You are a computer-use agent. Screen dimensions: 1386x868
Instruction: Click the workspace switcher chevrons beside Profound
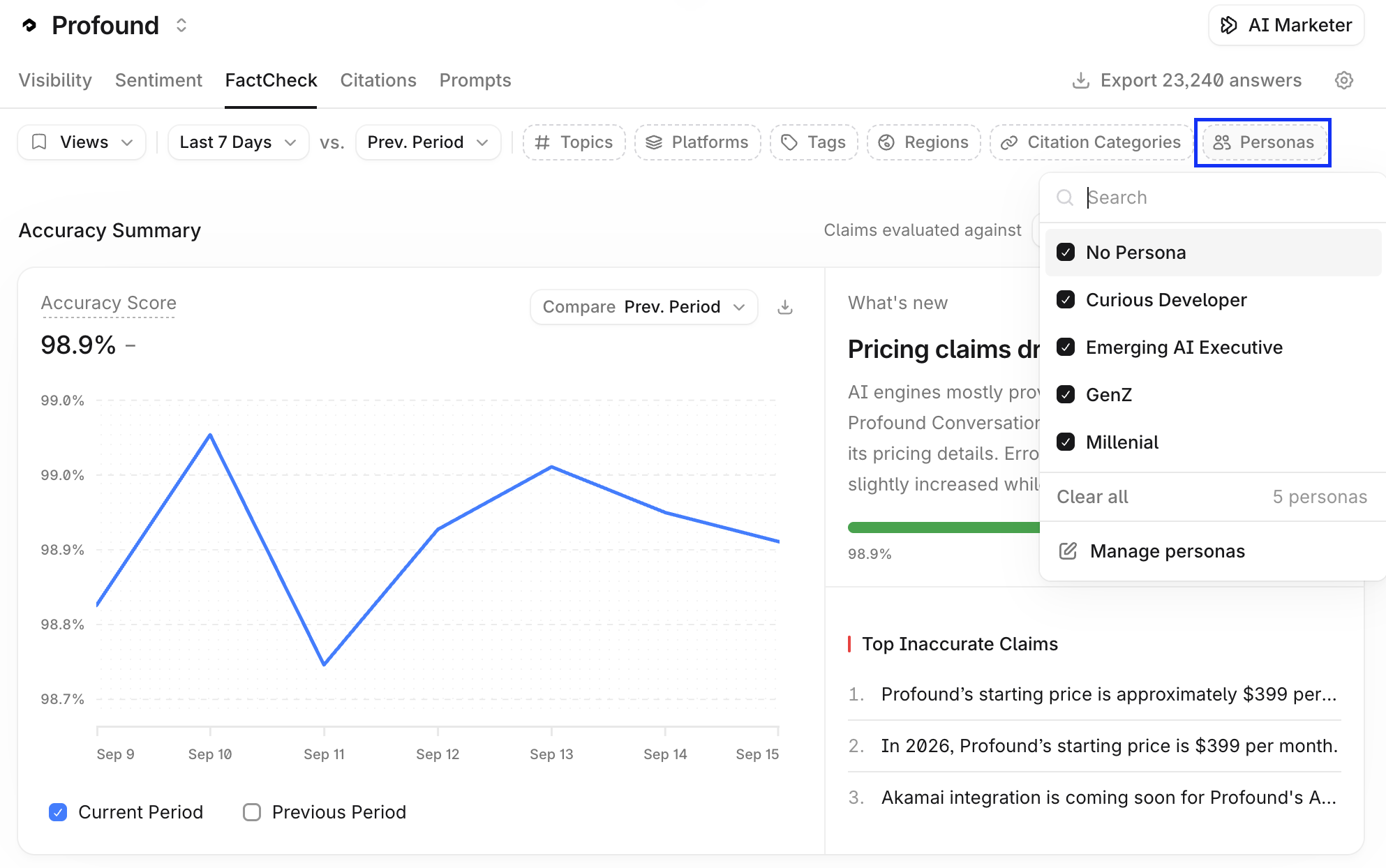pos(181,26)
